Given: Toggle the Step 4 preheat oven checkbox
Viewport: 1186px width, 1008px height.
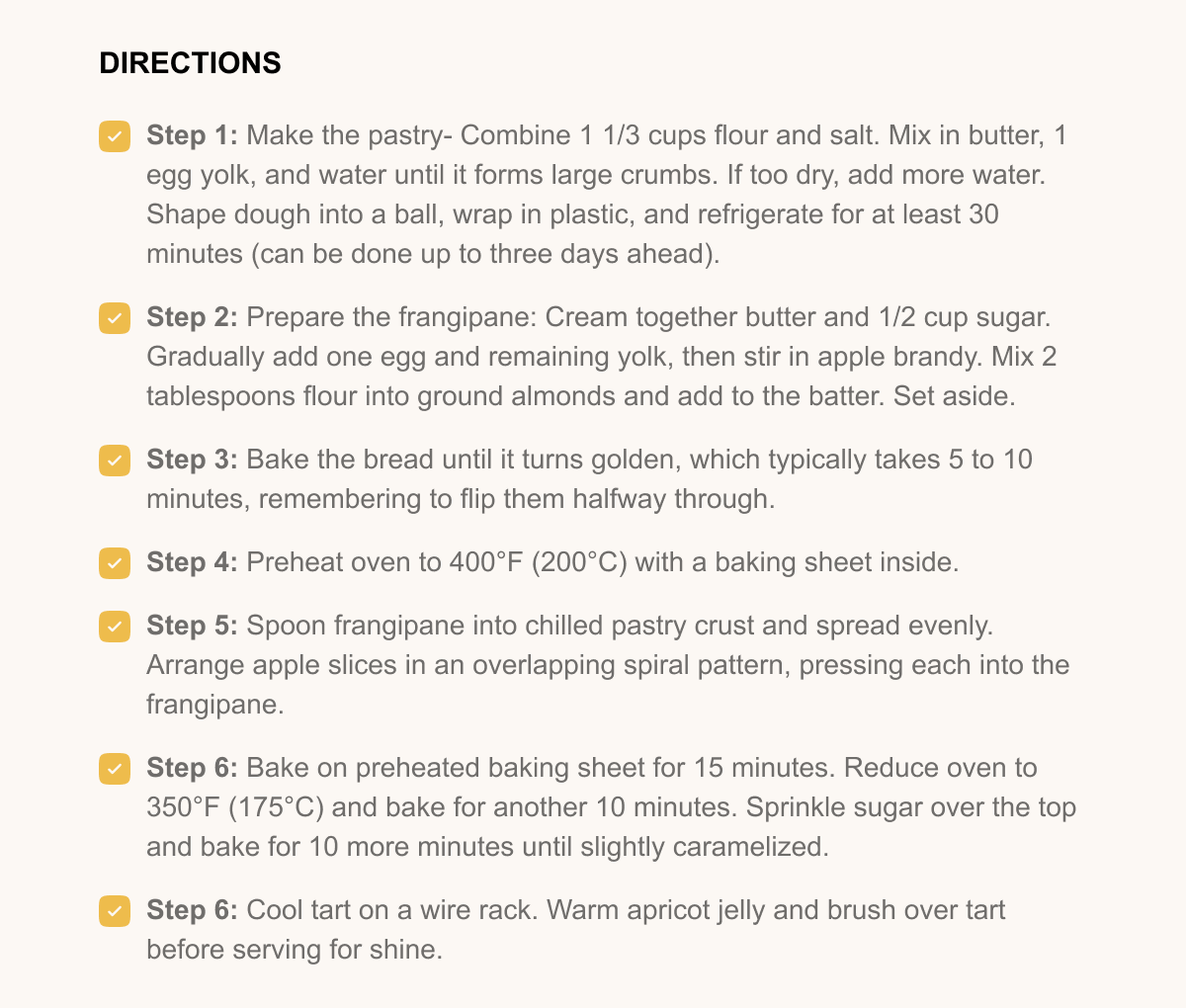Looking at the screenshot, I should pyautogui.click(x=115, y=563).
